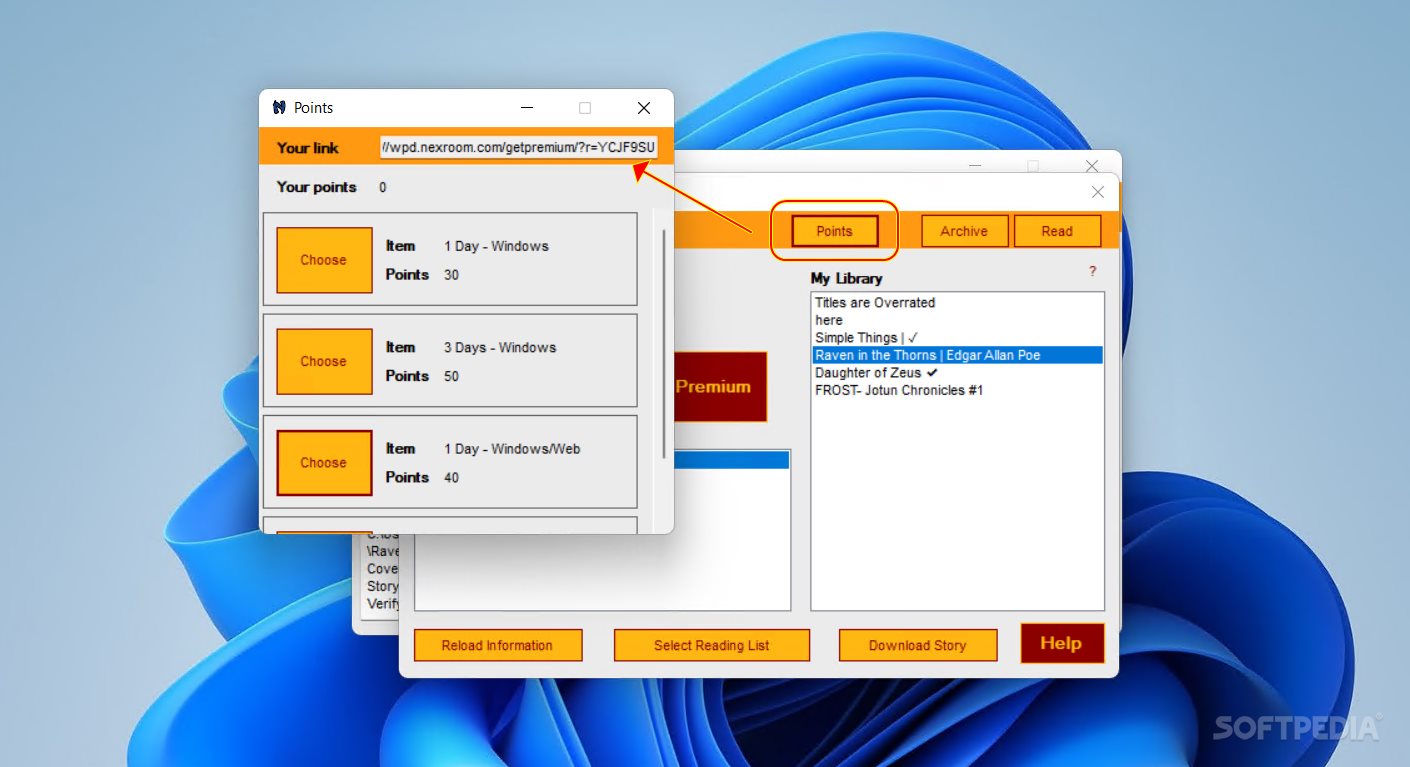Viewport: 1410px width, 767px height.
Task: Minimize the background window
Action: coord(975,166)
